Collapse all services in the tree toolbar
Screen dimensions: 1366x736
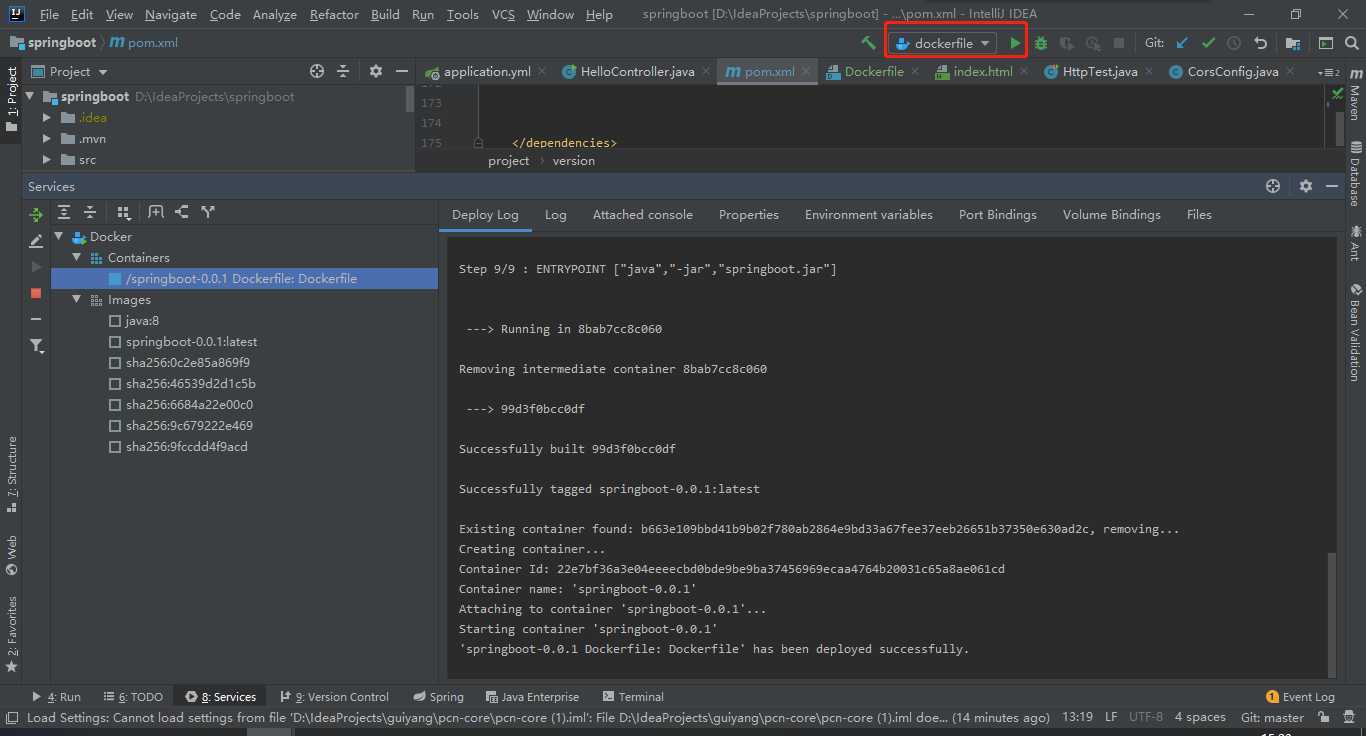(90, 212)
